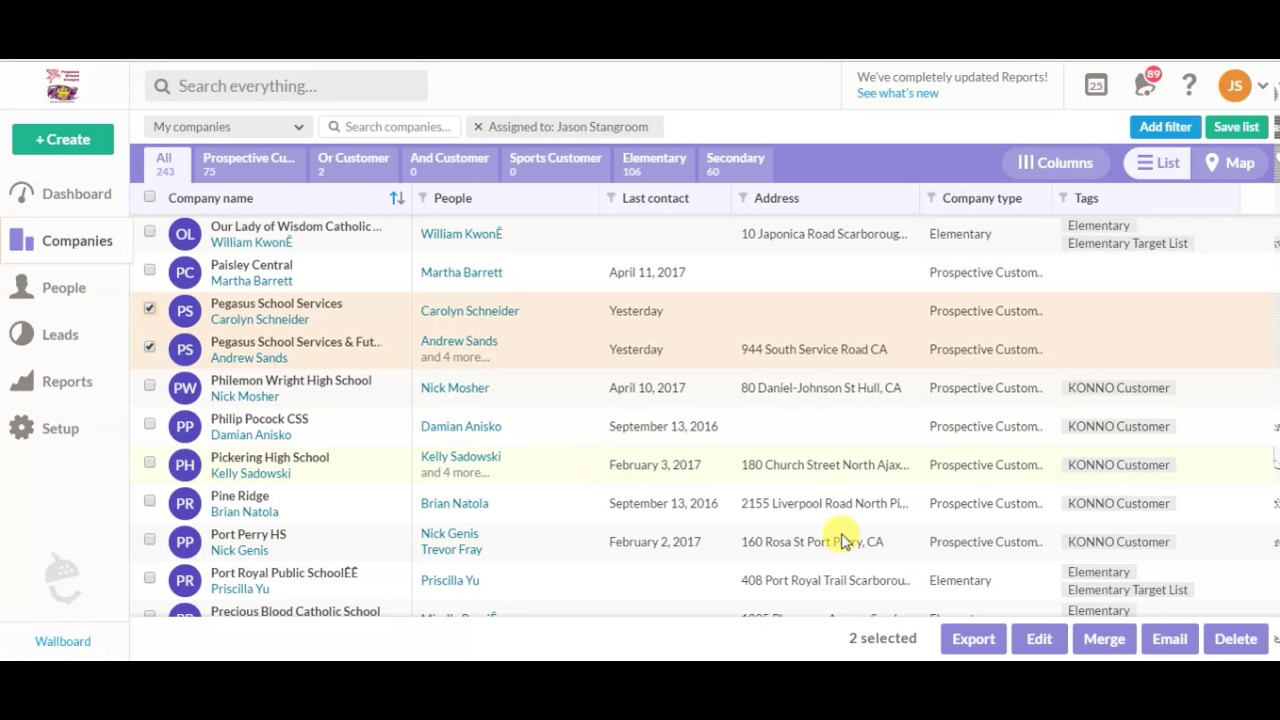
Task: Open the calendar icon in top bar
Action: 1096,86
